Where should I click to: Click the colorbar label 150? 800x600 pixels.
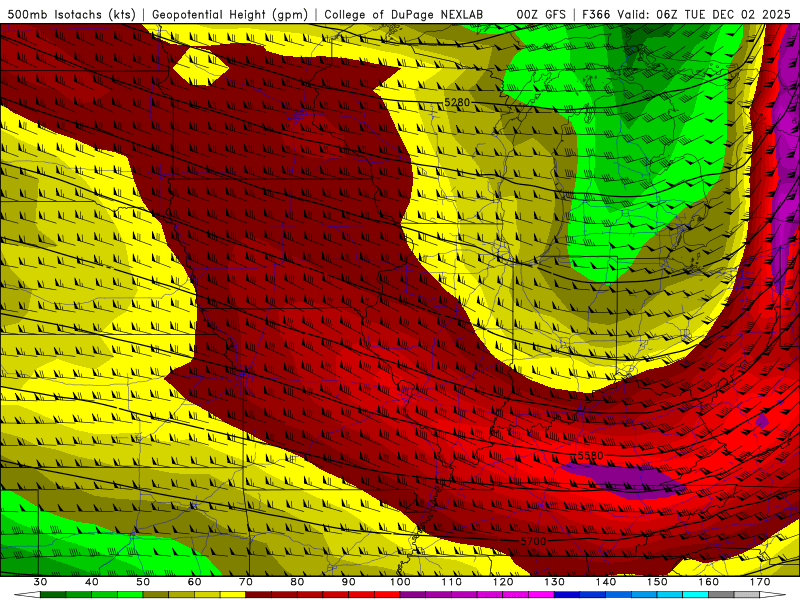click(x=657, y=582)
